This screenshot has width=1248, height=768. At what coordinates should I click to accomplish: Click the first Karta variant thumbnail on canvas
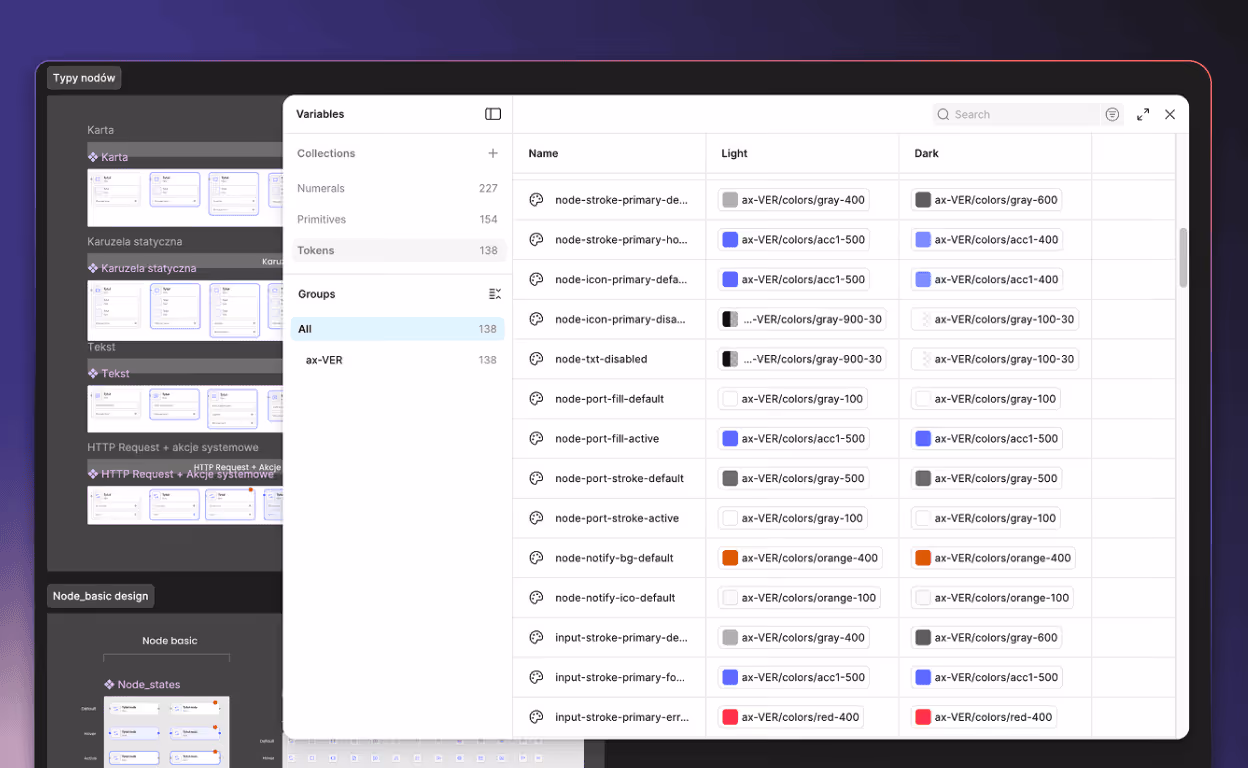(x=115, y=189)
